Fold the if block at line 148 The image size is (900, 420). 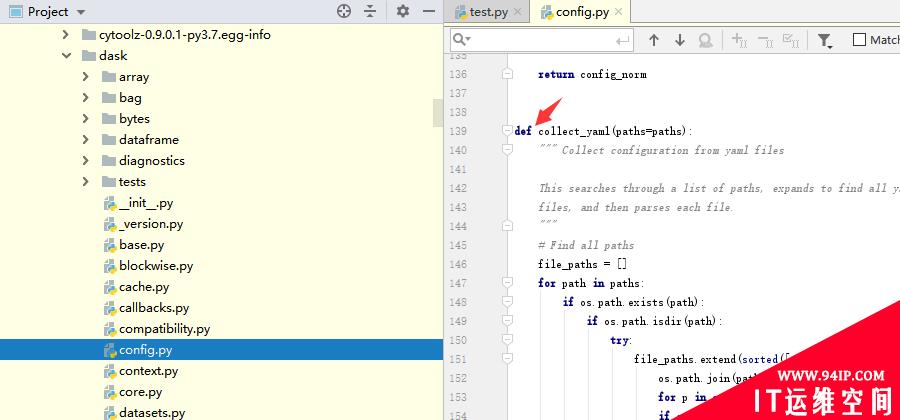tap(507, 301)
